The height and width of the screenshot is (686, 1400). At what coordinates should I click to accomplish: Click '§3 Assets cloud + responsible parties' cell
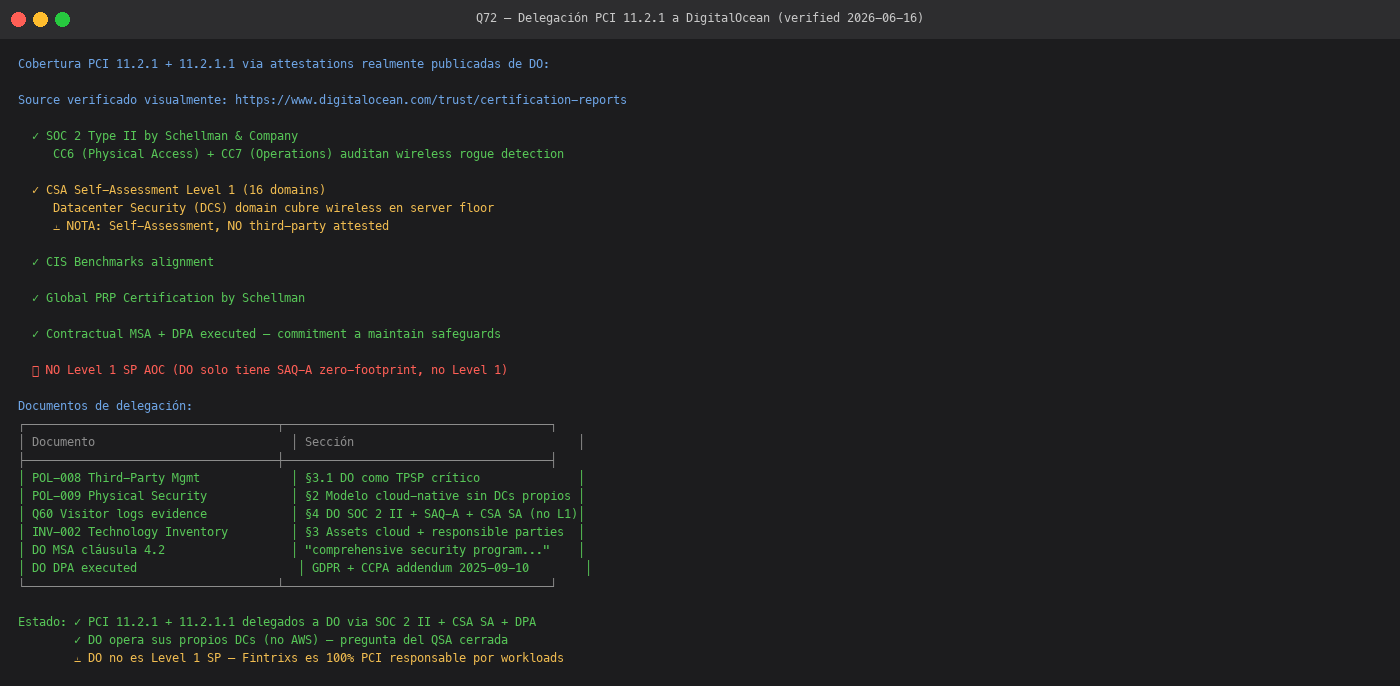click(x=434, y=532)
